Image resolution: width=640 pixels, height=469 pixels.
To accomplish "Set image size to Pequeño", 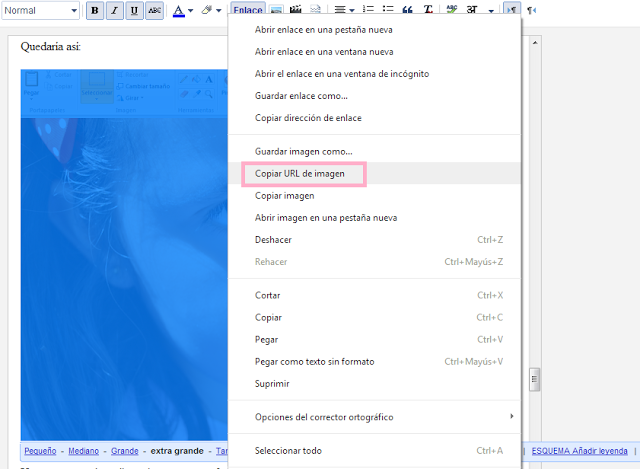I will [40, 451].
